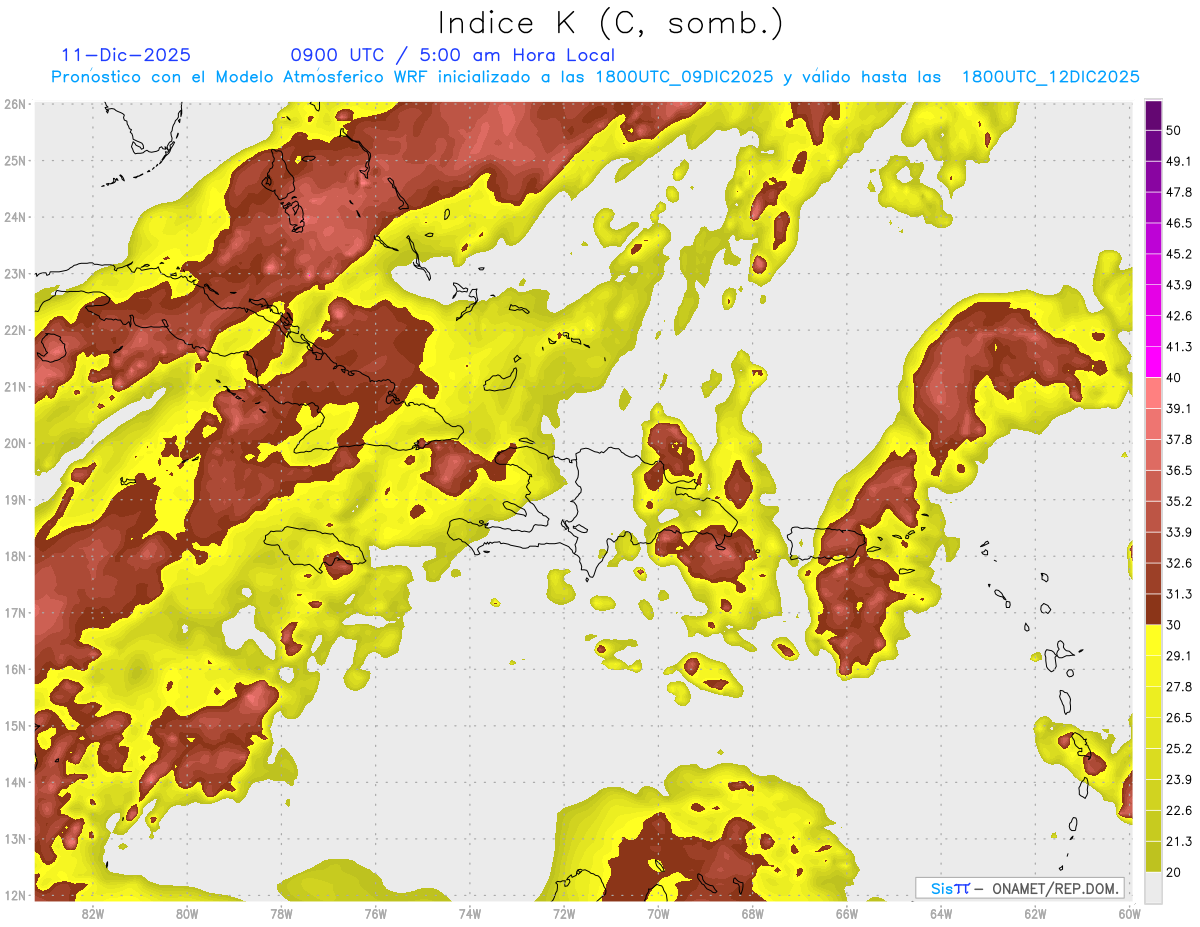
Task: Click the "74W" longitude label
Action: (470, 913)
